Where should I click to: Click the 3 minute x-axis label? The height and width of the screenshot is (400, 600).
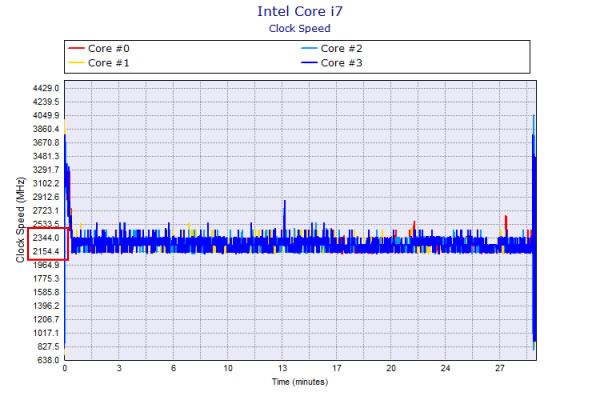(x=119, y=368)
